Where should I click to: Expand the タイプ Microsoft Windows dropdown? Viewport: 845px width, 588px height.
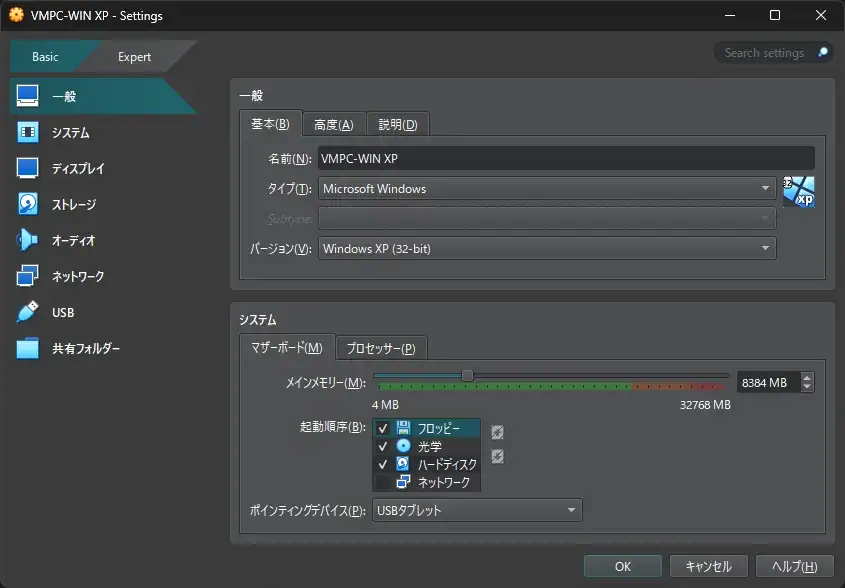tap(547, 188)
